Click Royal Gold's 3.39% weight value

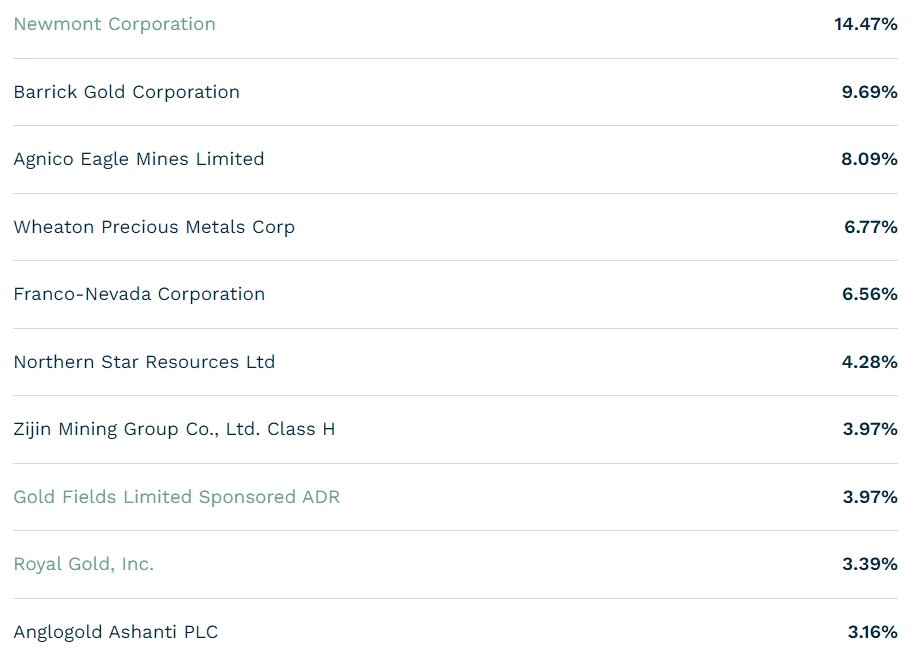(x=870, y=564)
